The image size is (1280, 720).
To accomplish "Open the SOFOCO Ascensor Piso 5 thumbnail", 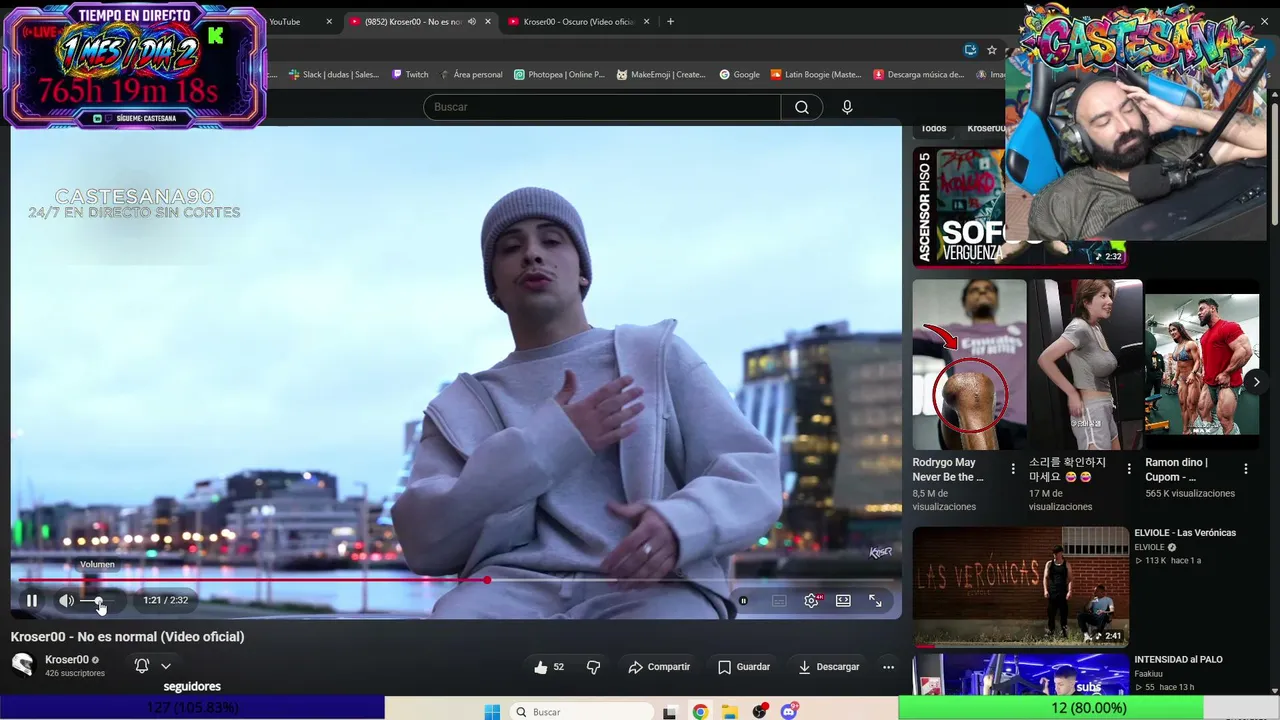I will [x=1020, y=207].
